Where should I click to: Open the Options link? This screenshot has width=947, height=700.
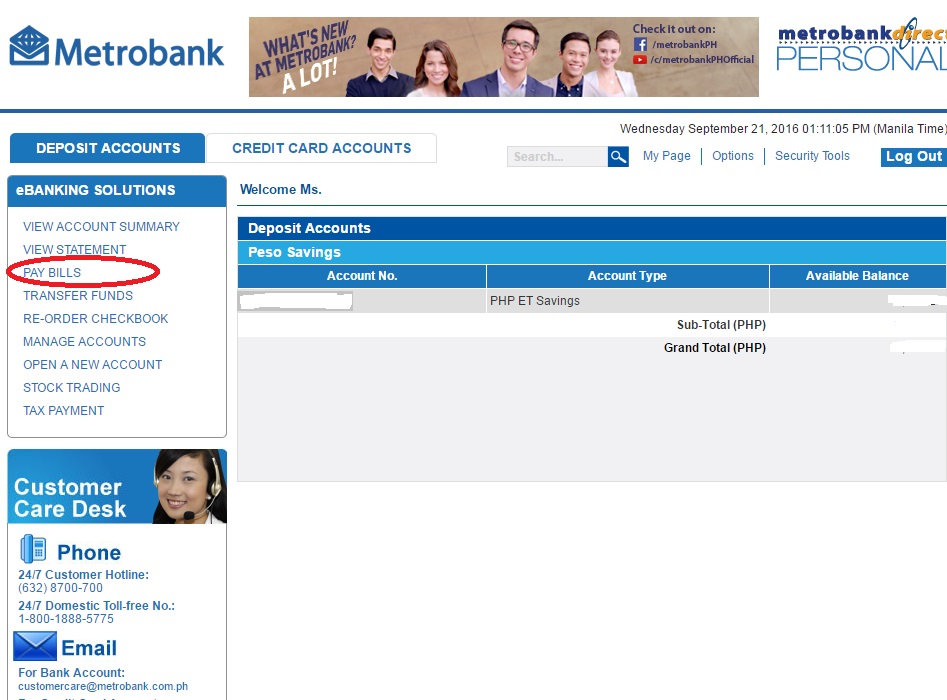pos(733,156)
